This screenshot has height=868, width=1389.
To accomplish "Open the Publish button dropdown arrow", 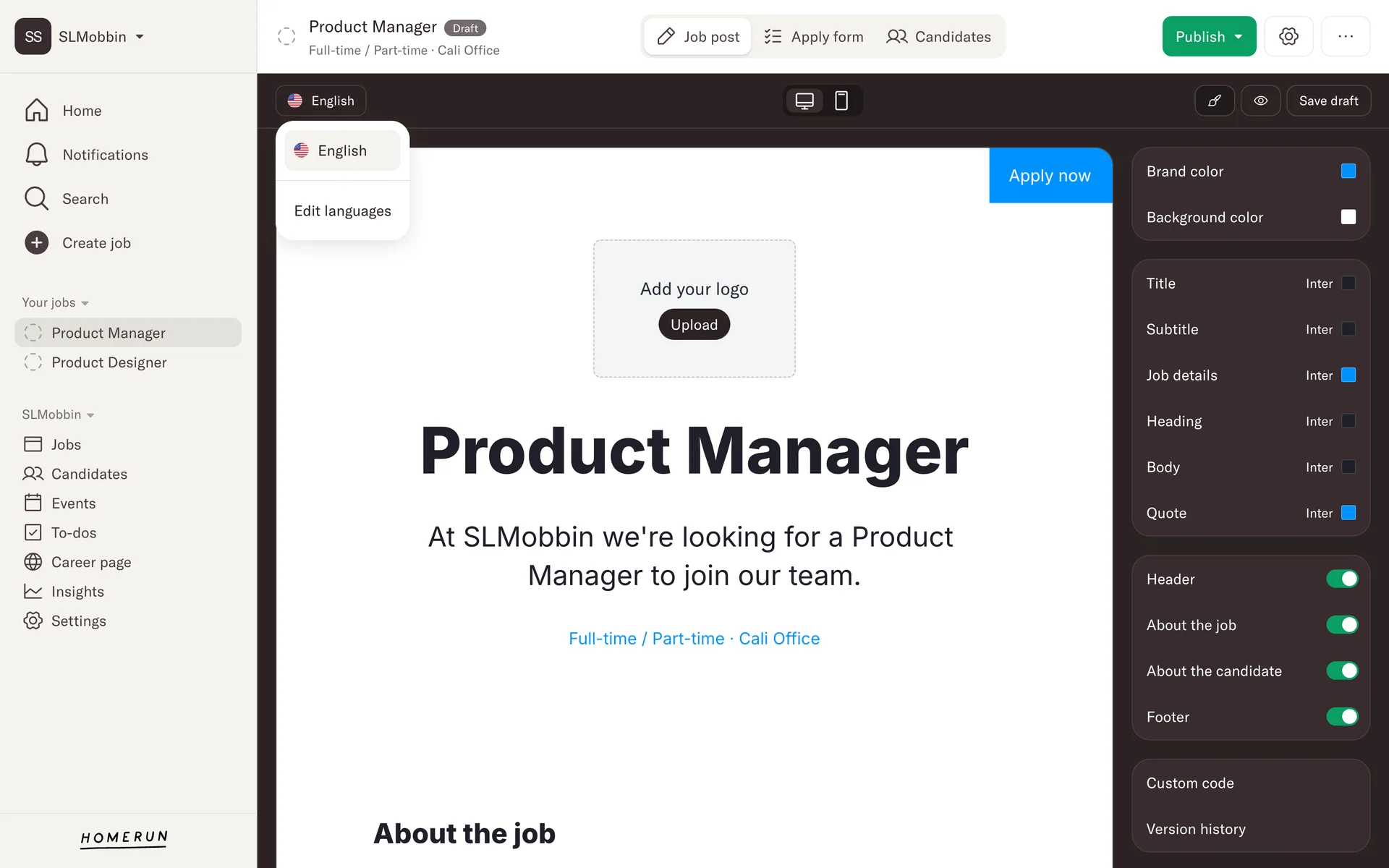I will [x=1239, y=37].
